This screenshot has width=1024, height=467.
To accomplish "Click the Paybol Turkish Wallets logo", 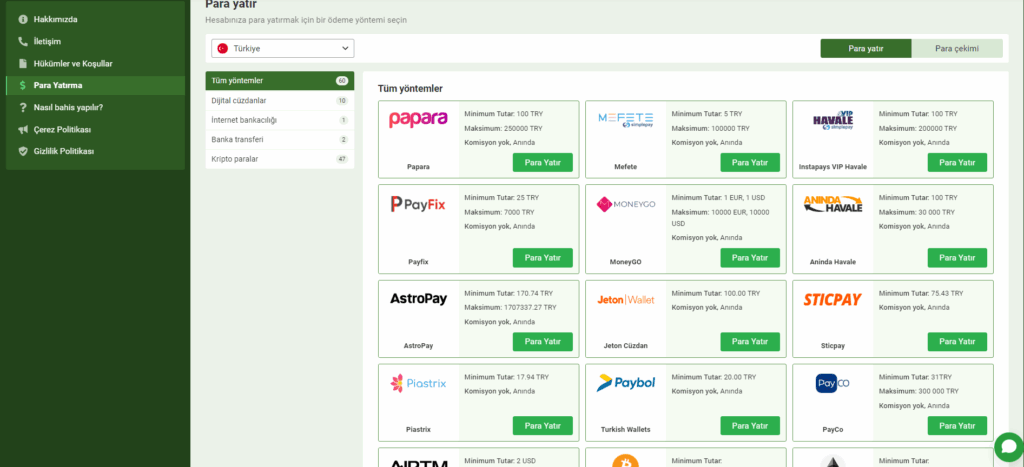I will tap(625, 383).
